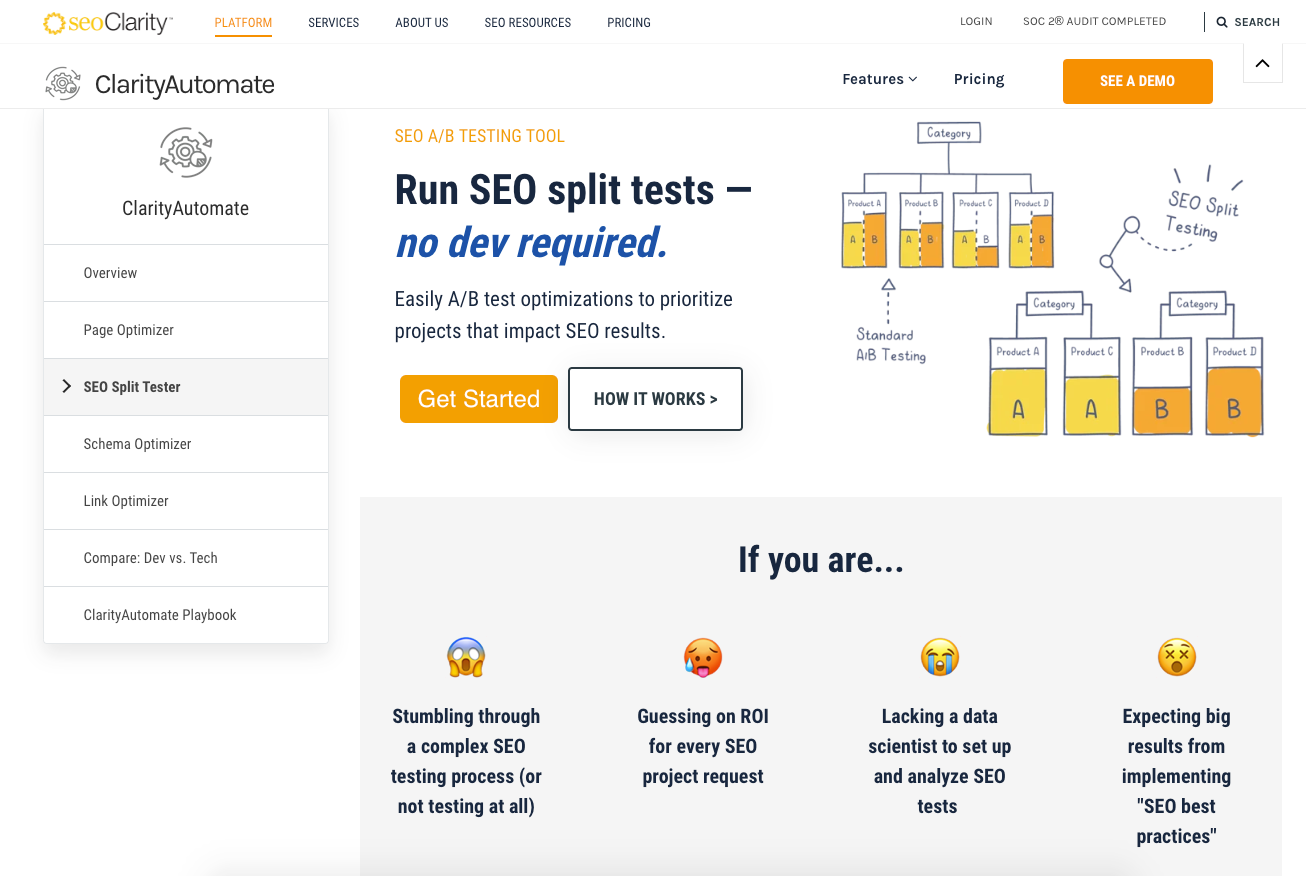
Task: Click the LOGIN link
Action: tap(976, 21)
